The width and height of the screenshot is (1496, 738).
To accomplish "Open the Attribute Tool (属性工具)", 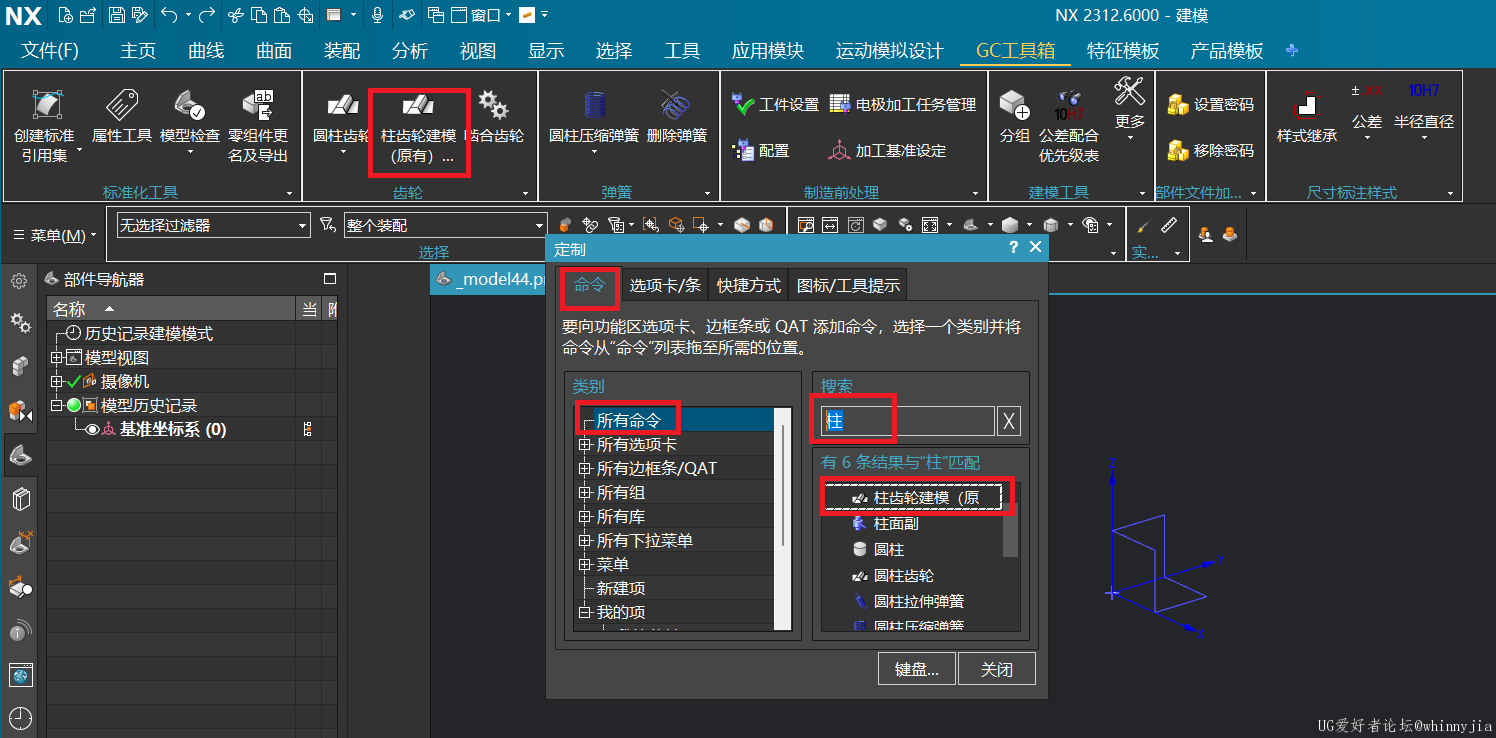I will click(122, 104).
